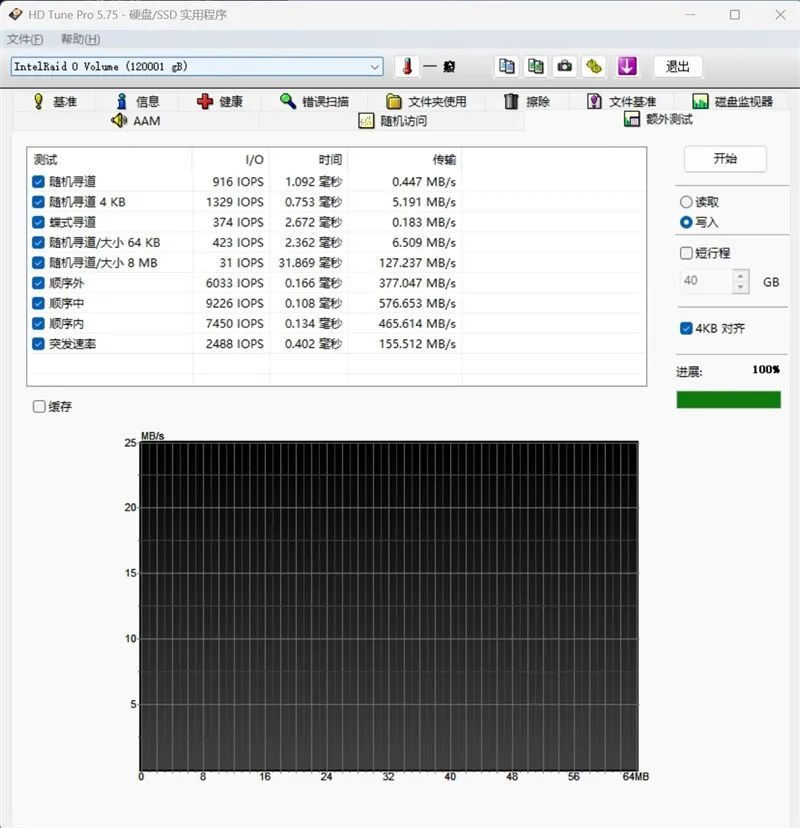Viewport: 800px width, 828px height.
Task: Open the 健康 health tab
Action: tap(220, 101)
